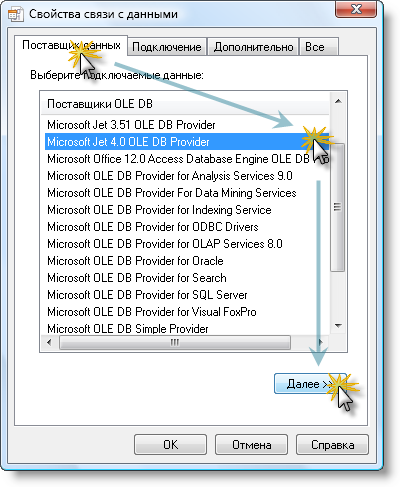
Task: Click the list's scroll up arrow
Action: 338,101
